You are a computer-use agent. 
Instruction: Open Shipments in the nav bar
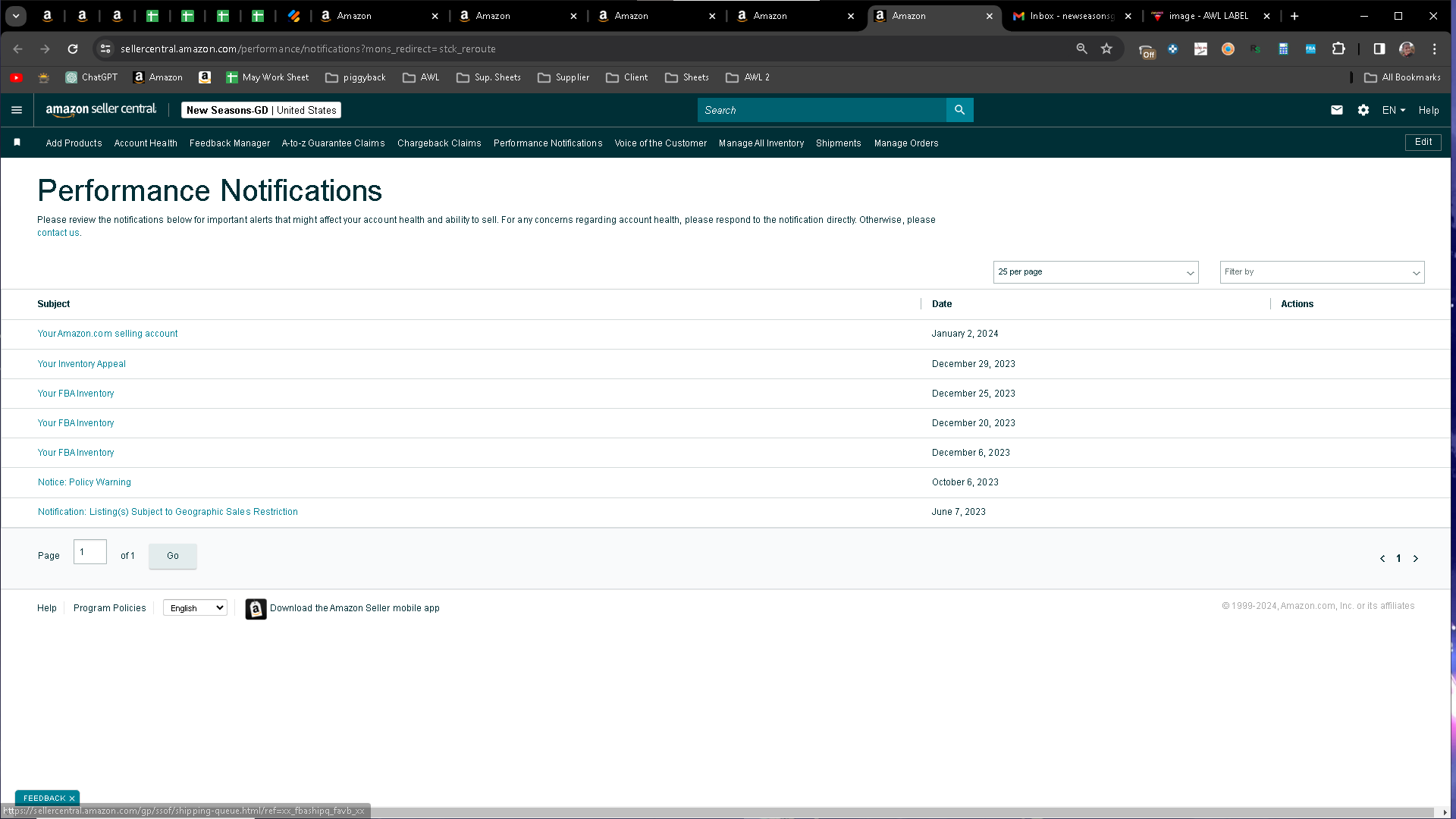tap(839, 143)
